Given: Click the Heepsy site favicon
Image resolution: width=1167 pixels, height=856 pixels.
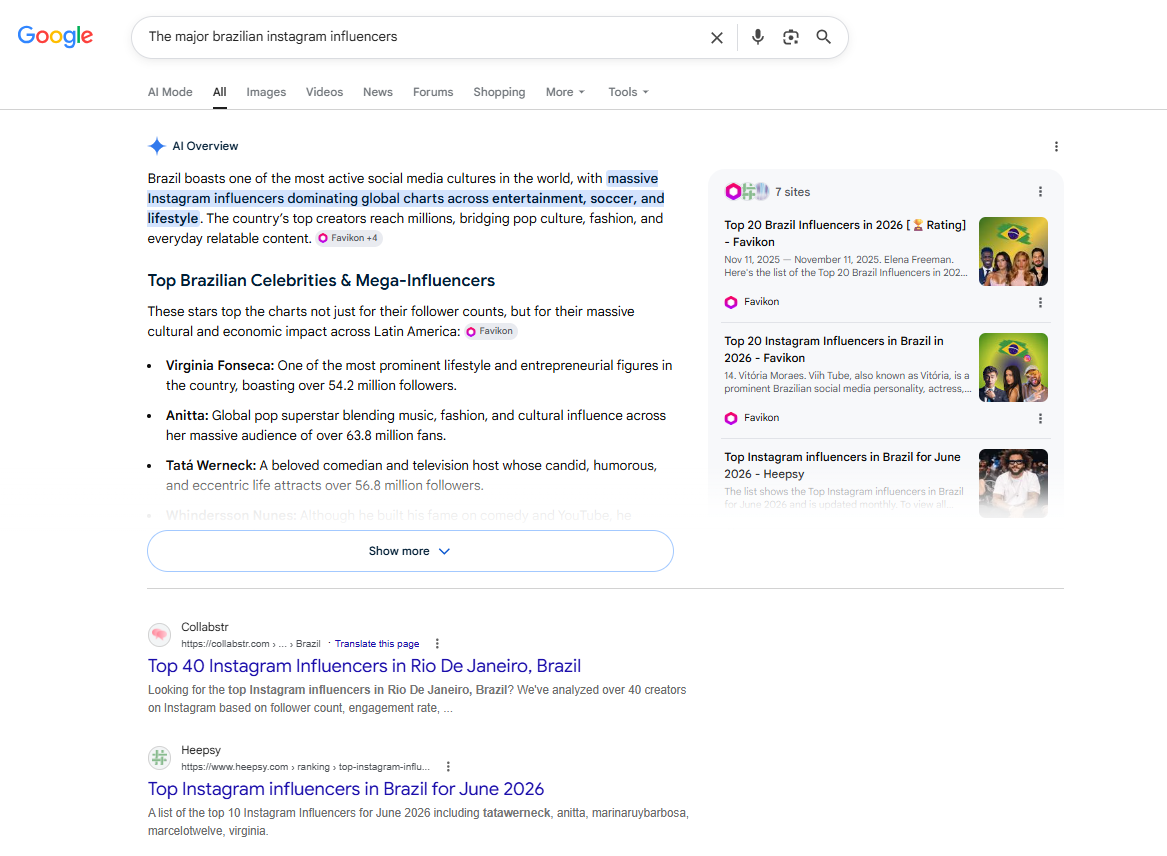Looking at the screenshot, I should pyautogui.click(x=159, y=758).
